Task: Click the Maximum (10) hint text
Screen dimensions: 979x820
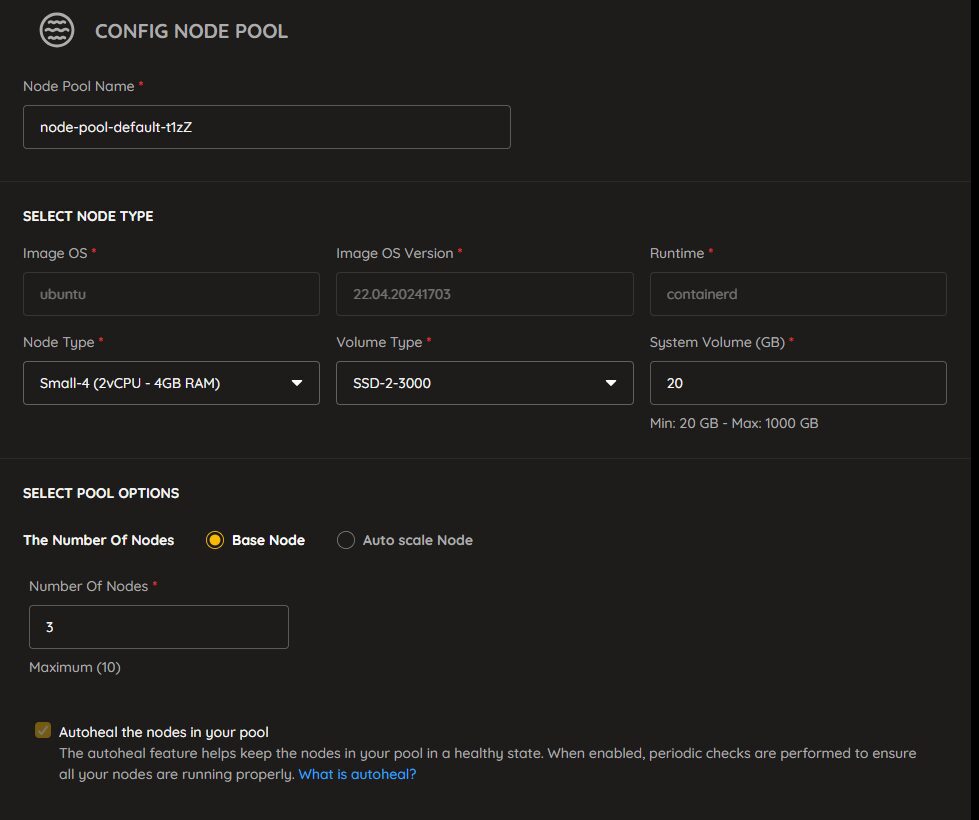Action: [x=75, y=667]
